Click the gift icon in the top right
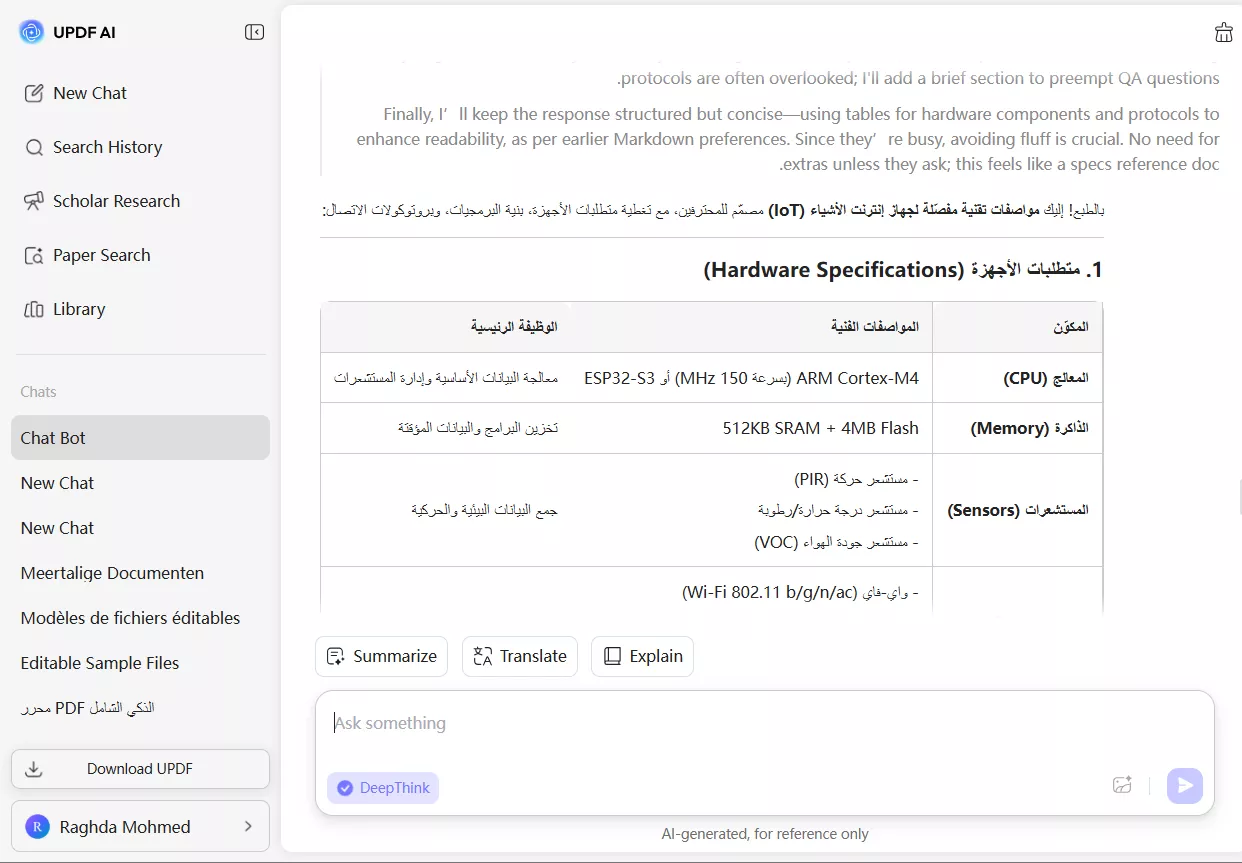This screenshot has height=863, width=1242. (x=1223, y=31)
